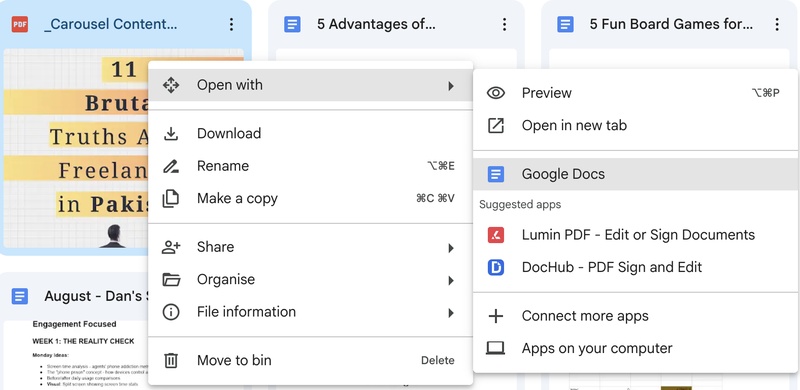800x390 pixels.
Task: Open three-dot menu for 5 Advantages of file
Action: [504, 24]
